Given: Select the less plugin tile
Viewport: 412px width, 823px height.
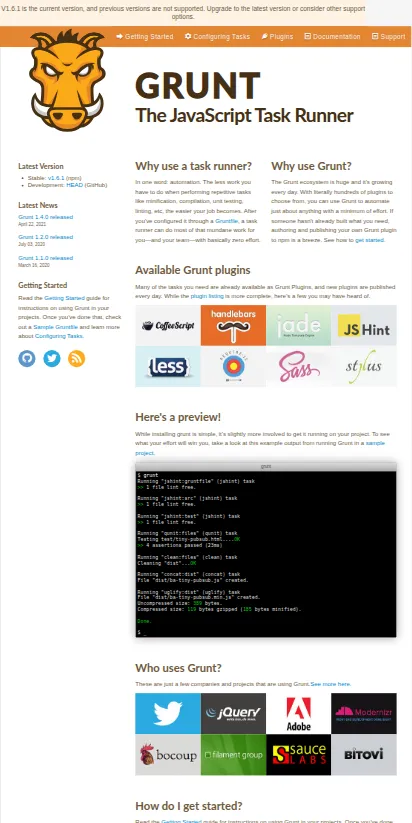Looking at the screenshot, I should coord(168,366).
